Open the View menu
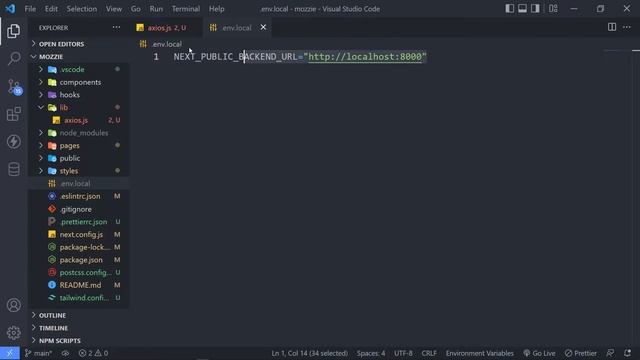640x360 pixels. click(114, 9)
